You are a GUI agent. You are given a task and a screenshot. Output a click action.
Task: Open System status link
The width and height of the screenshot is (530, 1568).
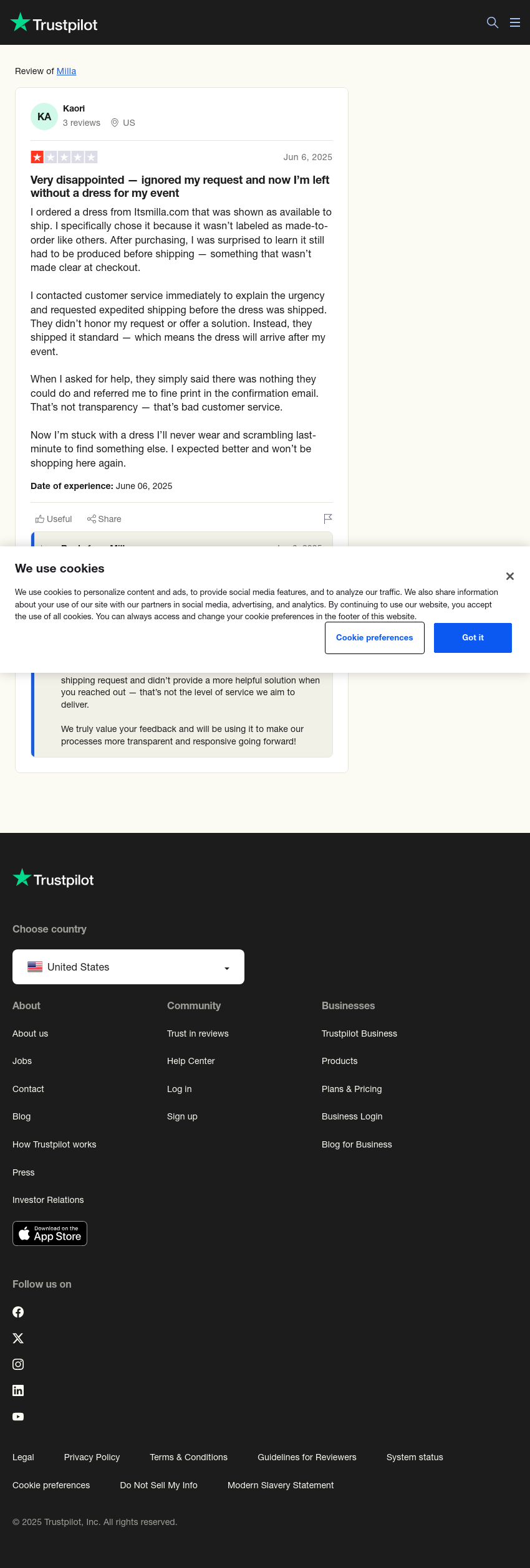415,1457
